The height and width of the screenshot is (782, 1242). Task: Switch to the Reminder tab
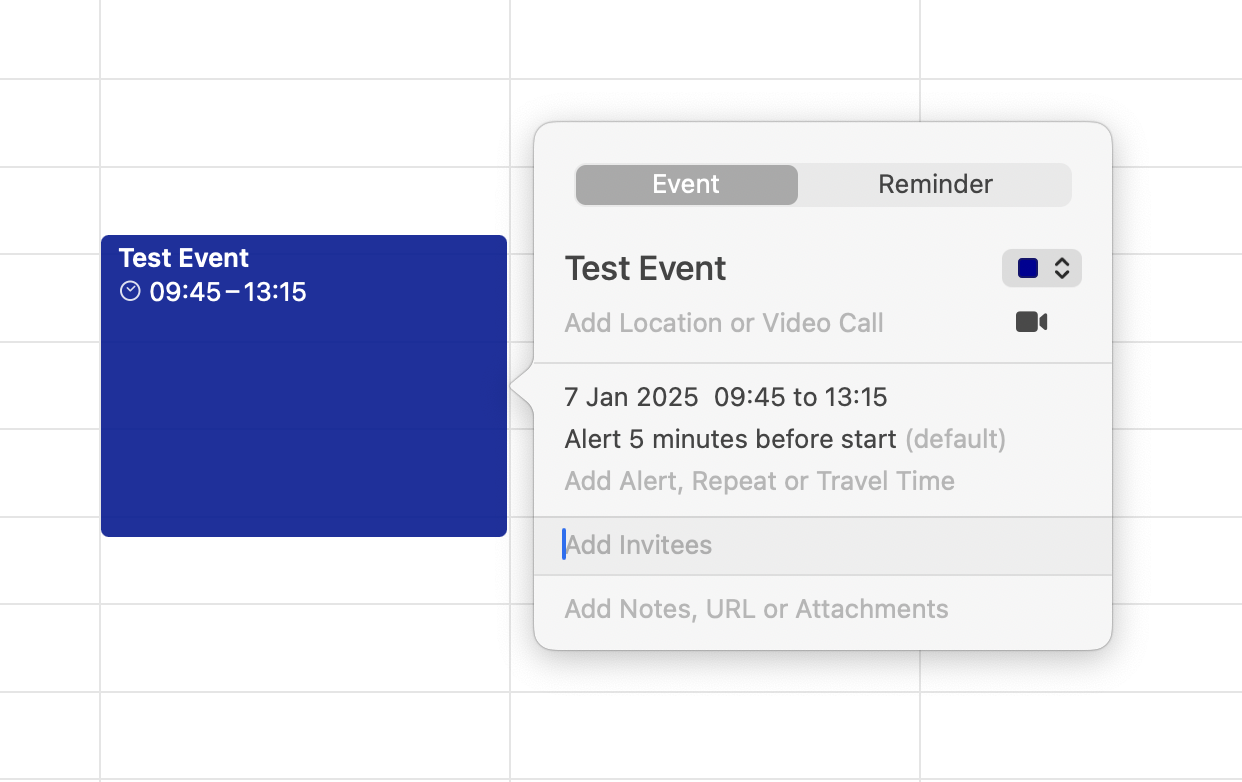pyautogui.click(x=935, y=185)
